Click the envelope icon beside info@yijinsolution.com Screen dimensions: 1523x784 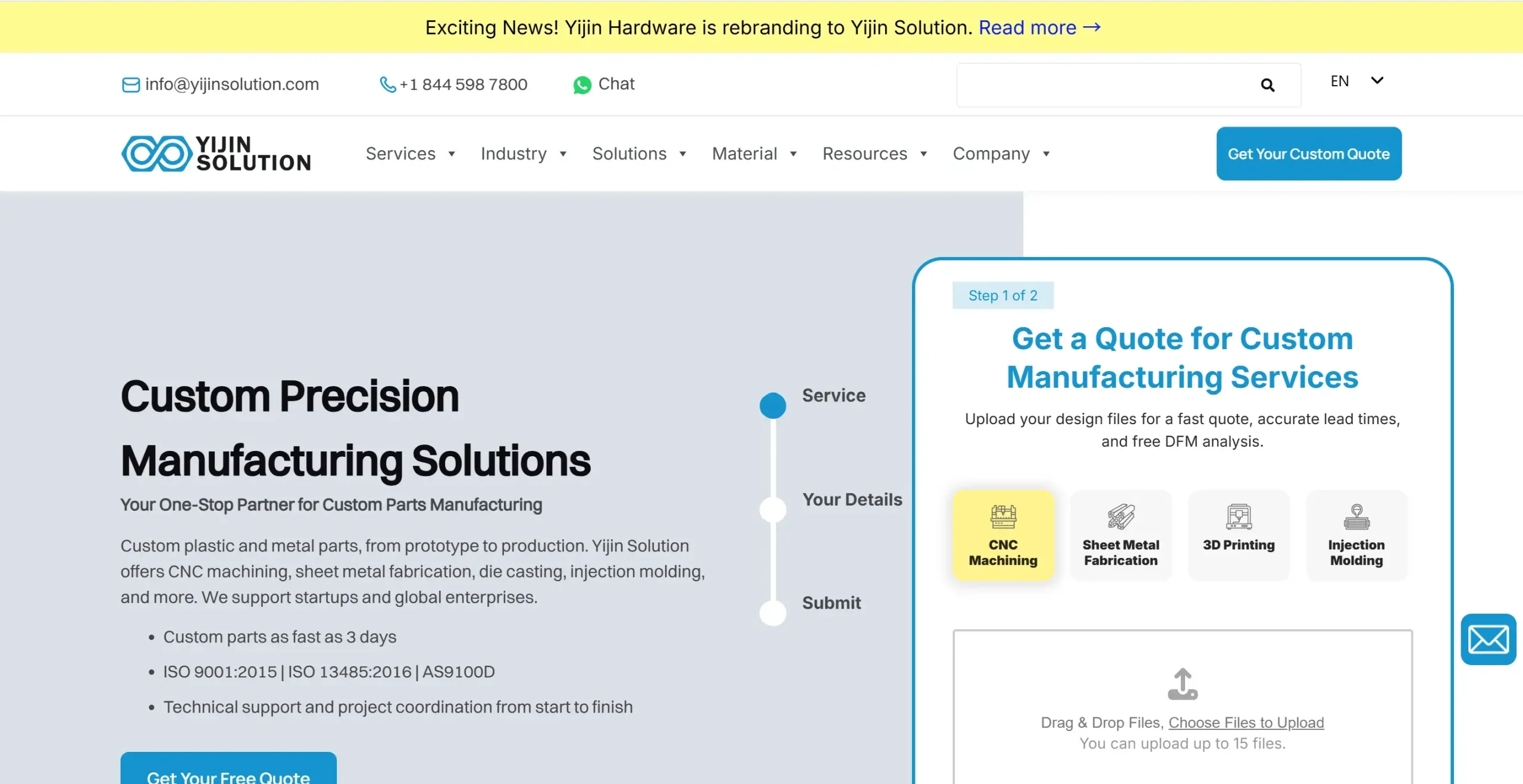pyautogui.click(x=131, y=85)
